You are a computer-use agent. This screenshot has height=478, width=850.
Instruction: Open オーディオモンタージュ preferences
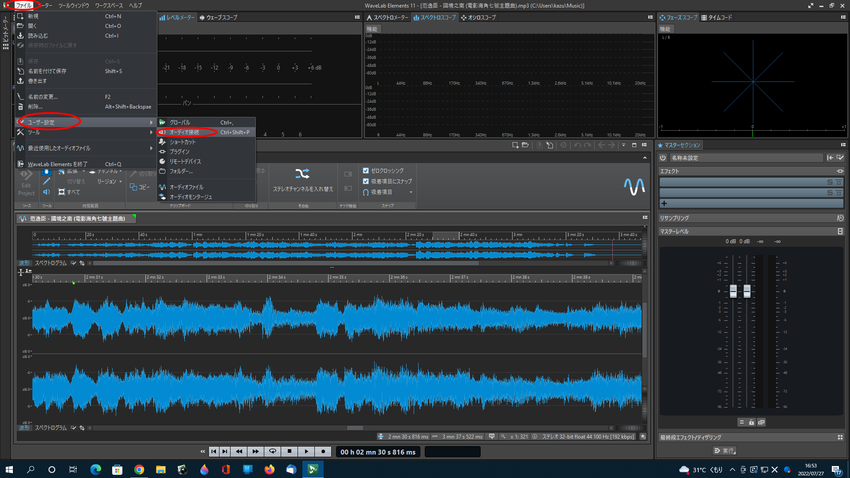(206, 197)
